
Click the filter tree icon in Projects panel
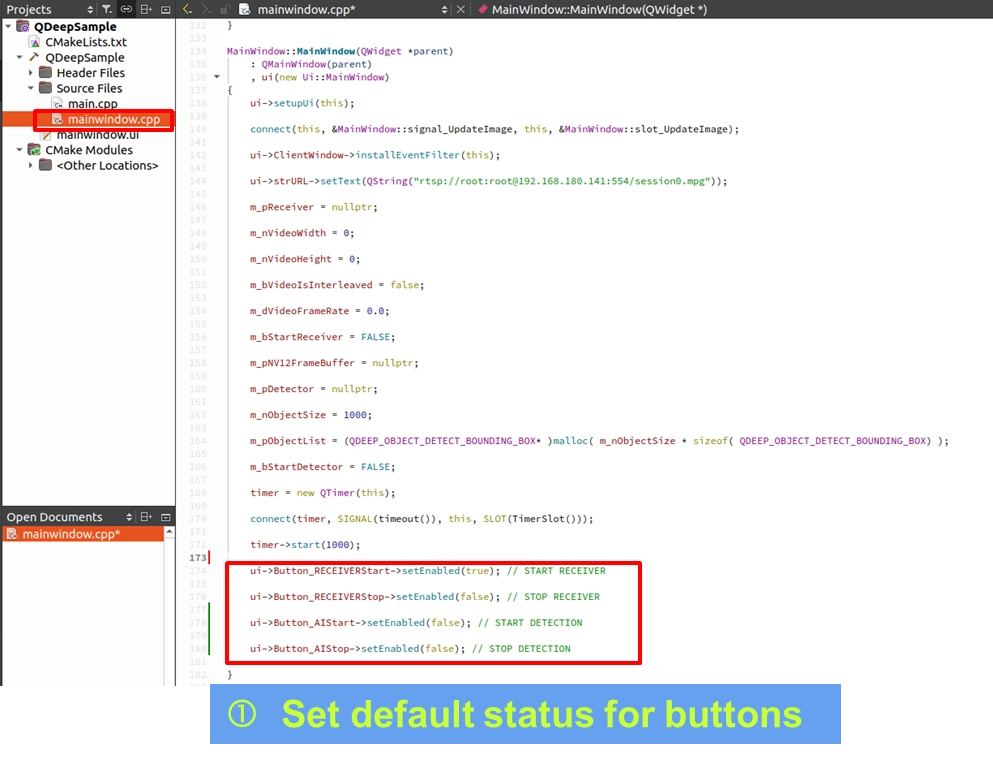point(107,10)
